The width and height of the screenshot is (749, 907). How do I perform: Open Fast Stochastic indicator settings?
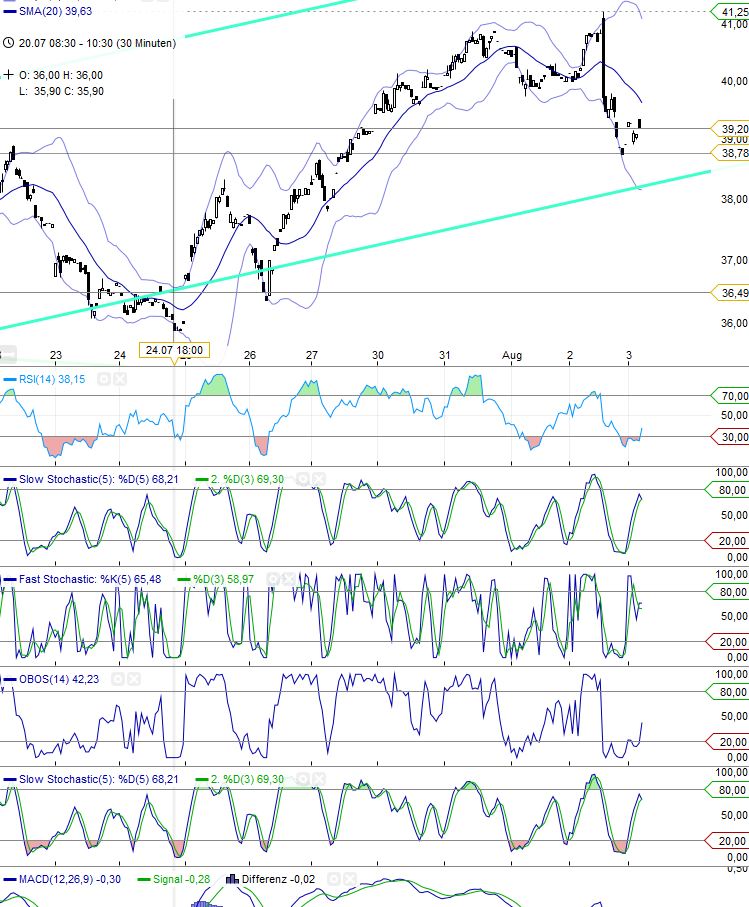point(272,579)
